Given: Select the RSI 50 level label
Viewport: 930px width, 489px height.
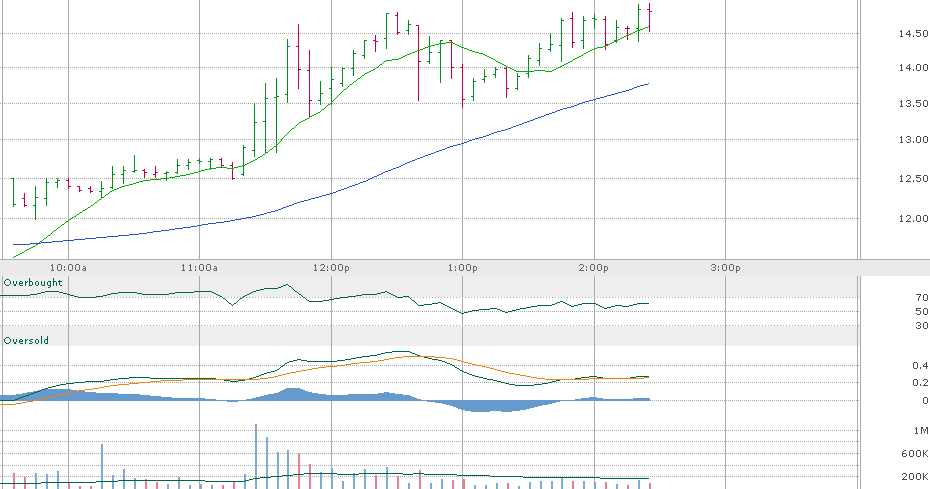Looking at the screenshot, I should [x=922, y=312].
